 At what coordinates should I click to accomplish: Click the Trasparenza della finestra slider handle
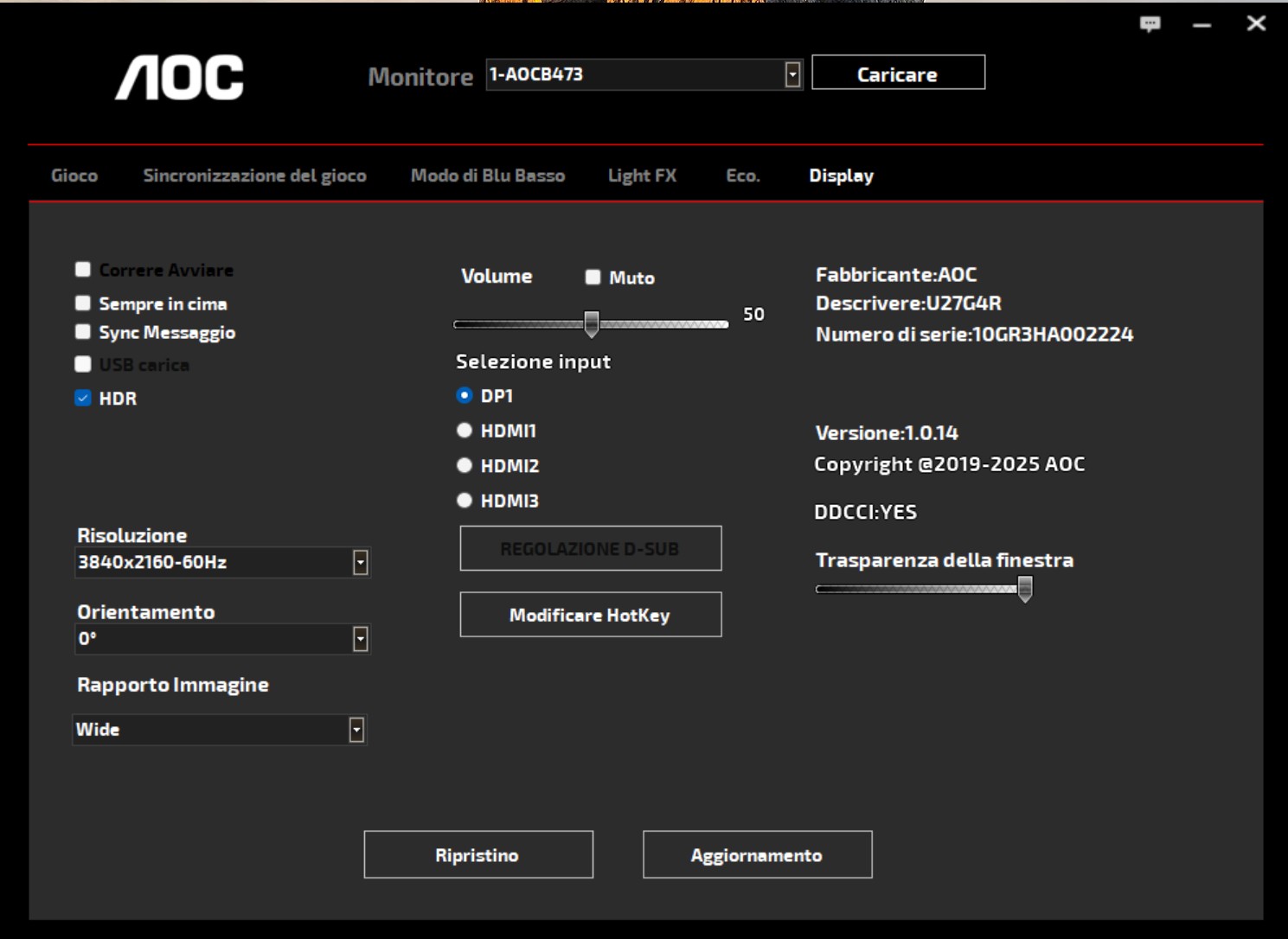tap(1025, 589)
